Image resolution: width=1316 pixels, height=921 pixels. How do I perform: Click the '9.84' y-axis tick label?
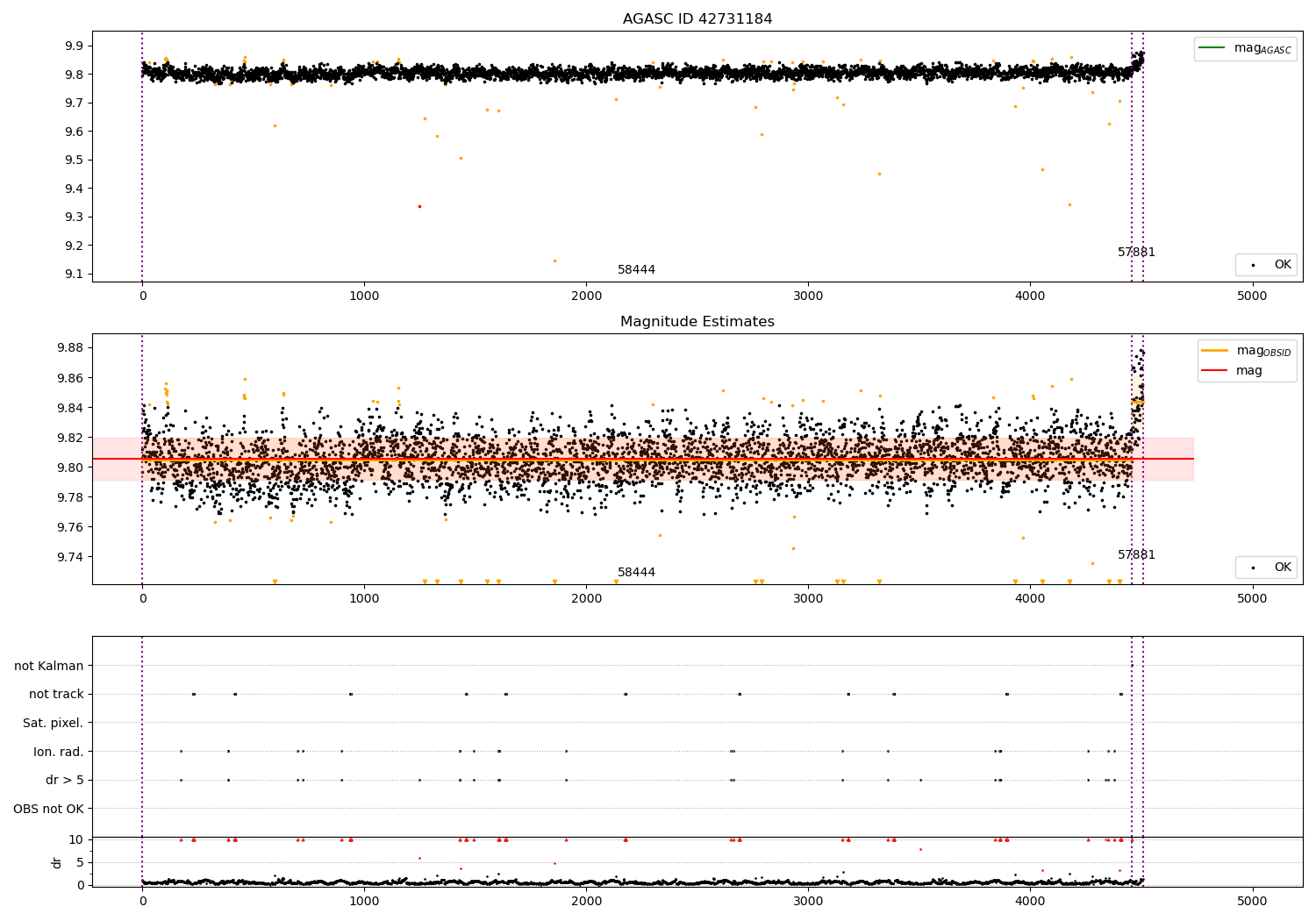point(71,408)
